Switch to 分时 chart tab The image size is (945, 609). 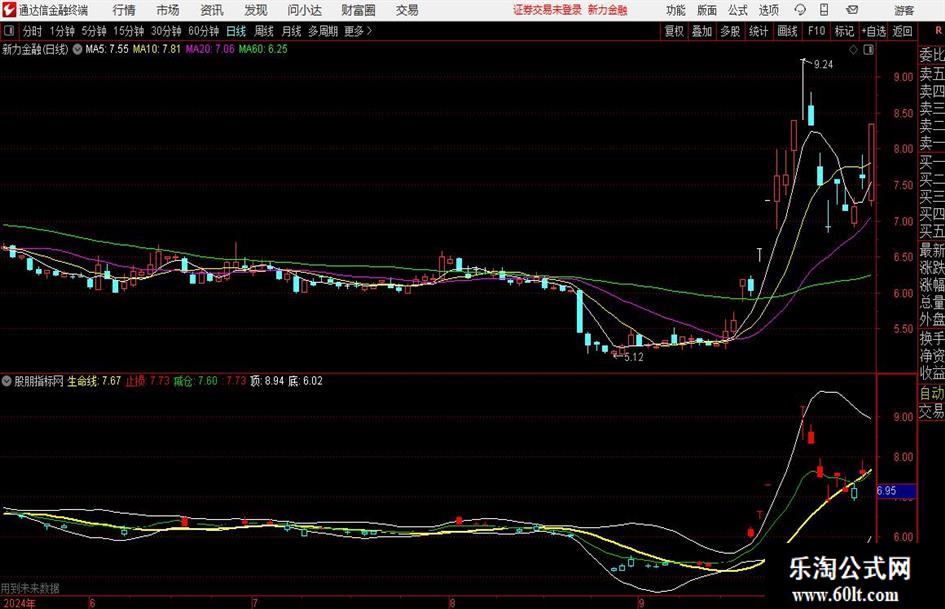[x=33, y=31]
